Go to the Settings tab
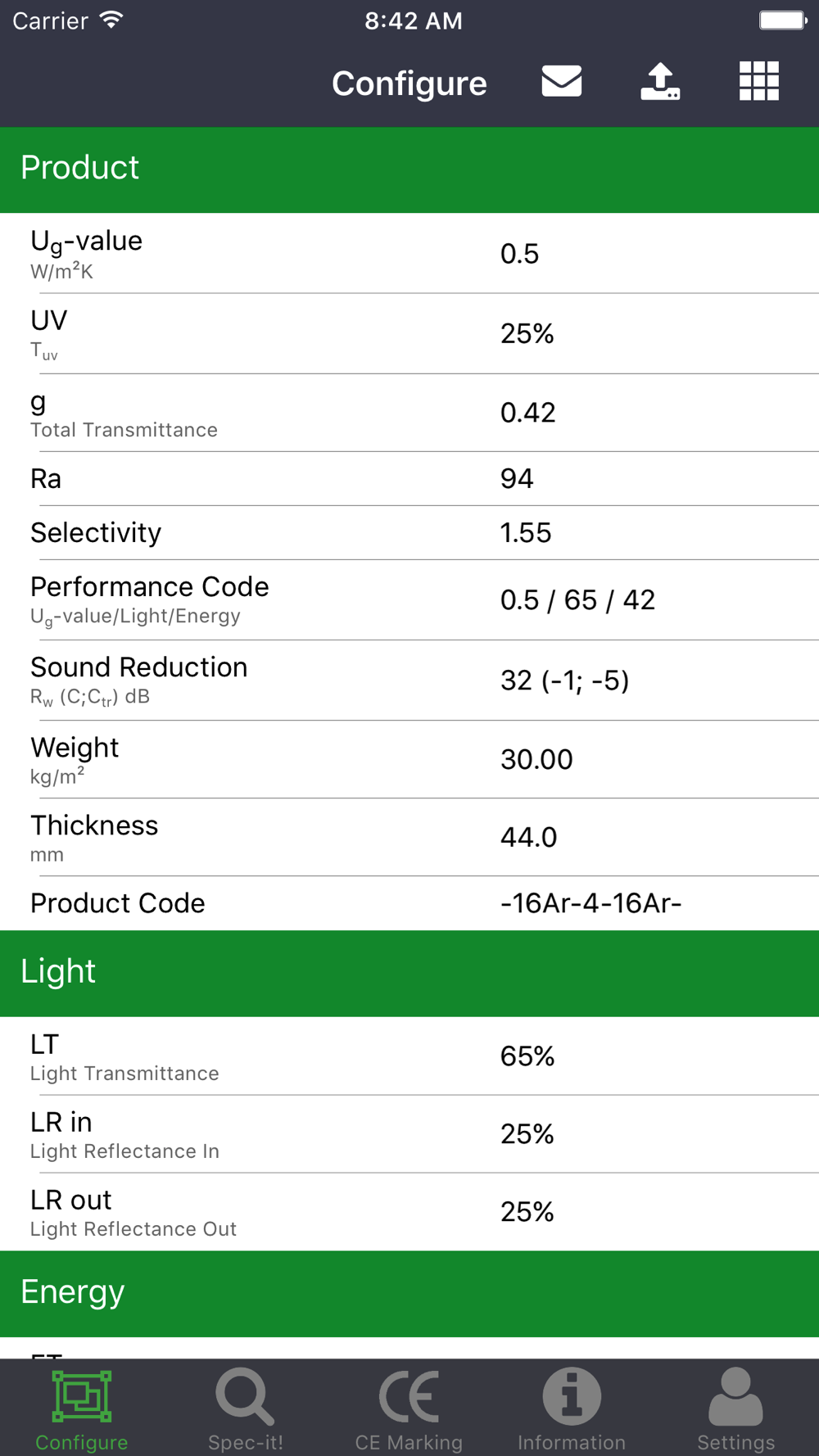The height and width of the screenshot is (1456, 819). tap(735, 1409)
